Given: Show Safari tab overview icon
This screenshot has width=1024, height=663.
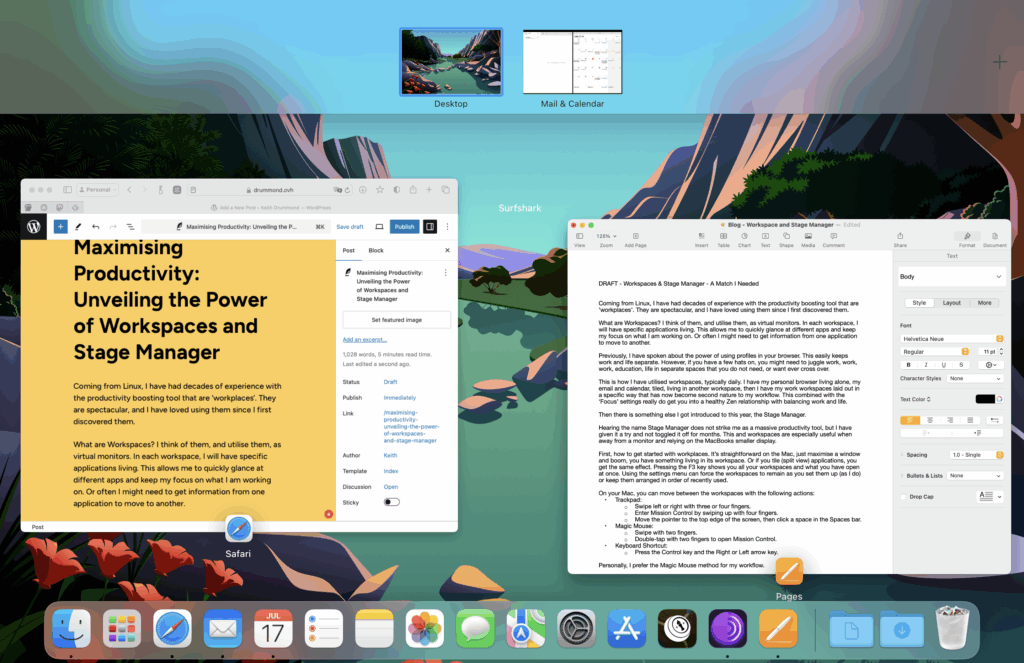Looking at the screenshot, I should [445, 190].
